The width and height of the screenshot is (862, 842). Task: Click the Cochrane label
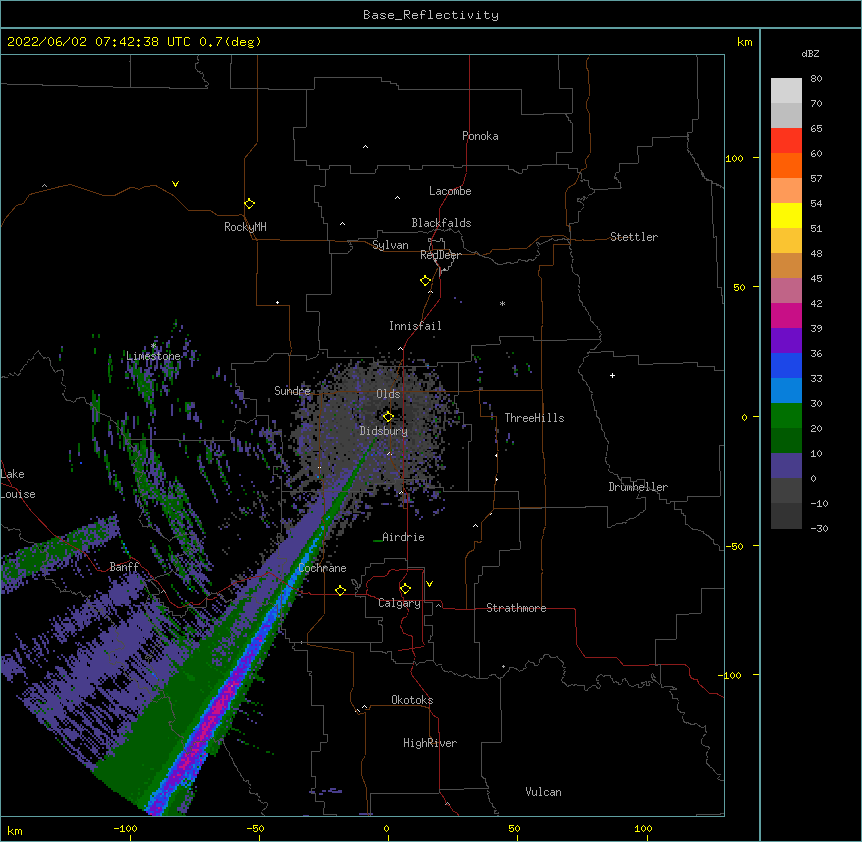[x=322, y=568]
